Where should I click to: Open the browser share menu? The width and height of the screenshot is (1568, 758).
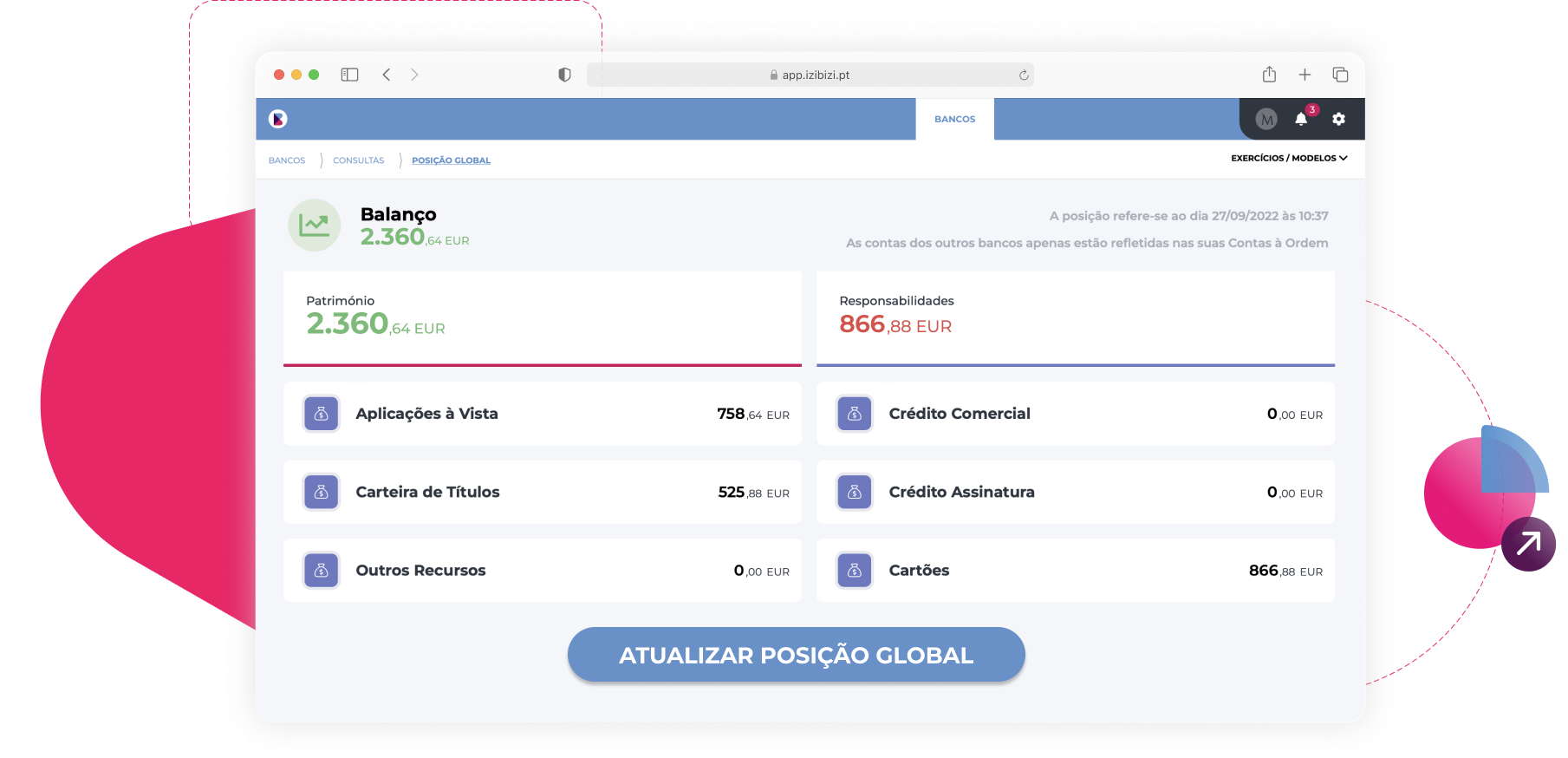(x=1269, y=75)
